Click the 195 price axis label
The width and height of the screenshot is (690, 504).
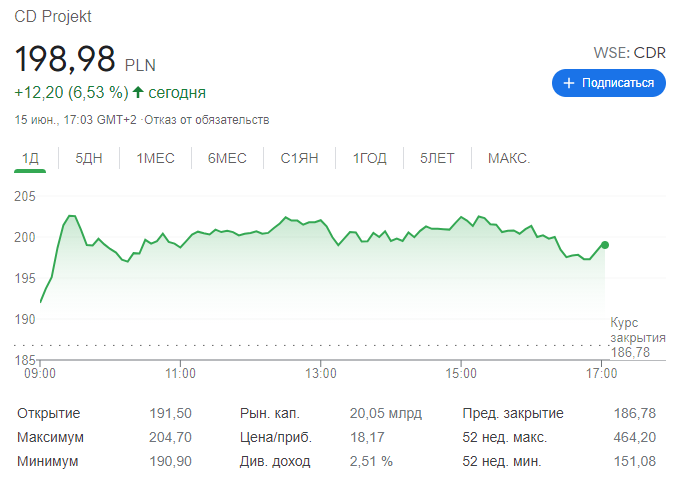pyautogui.click(x=25, y=278)
